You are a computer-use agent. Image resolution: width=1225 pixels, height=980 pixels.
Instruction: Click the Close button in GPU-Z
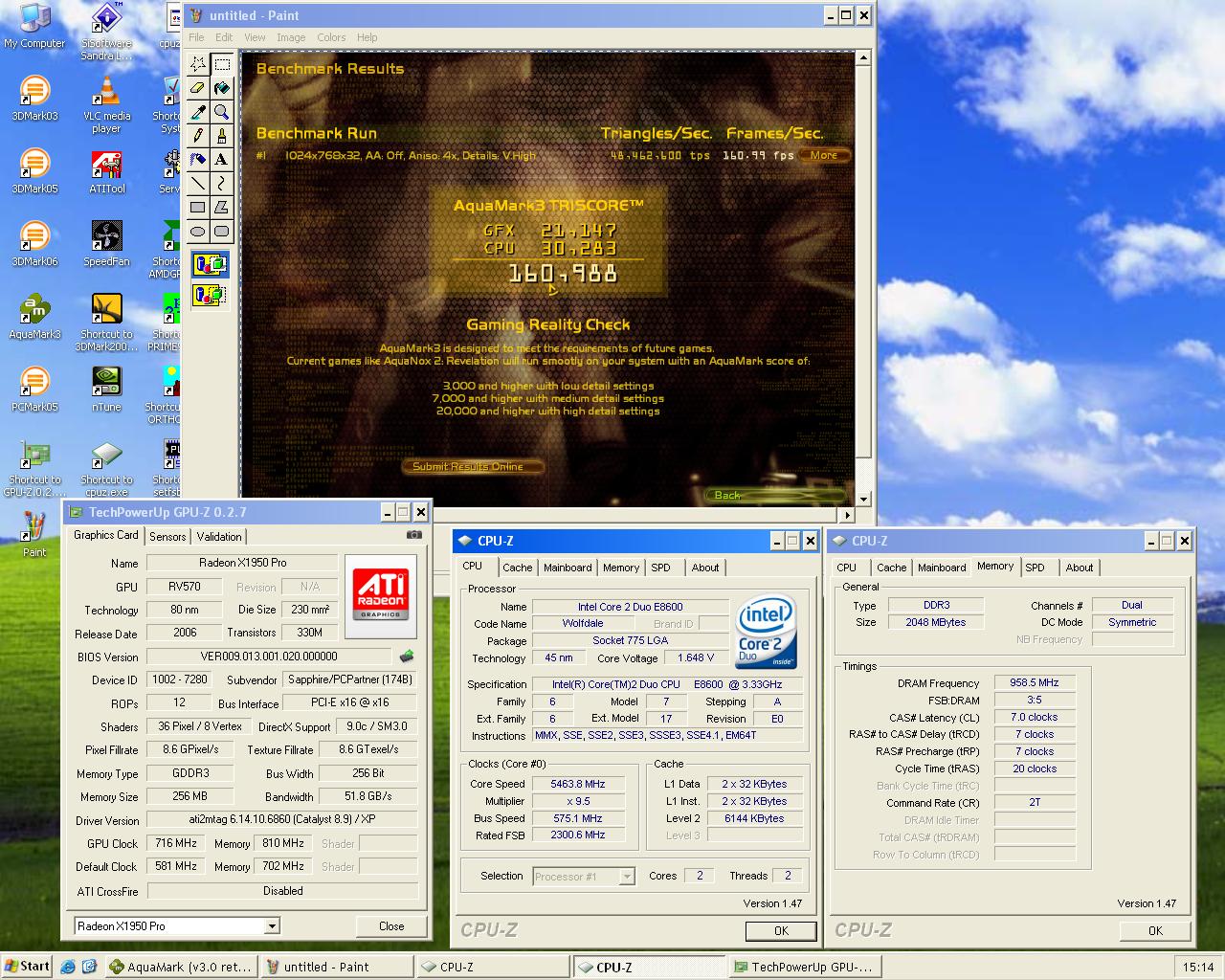click(x=391, y=926)
